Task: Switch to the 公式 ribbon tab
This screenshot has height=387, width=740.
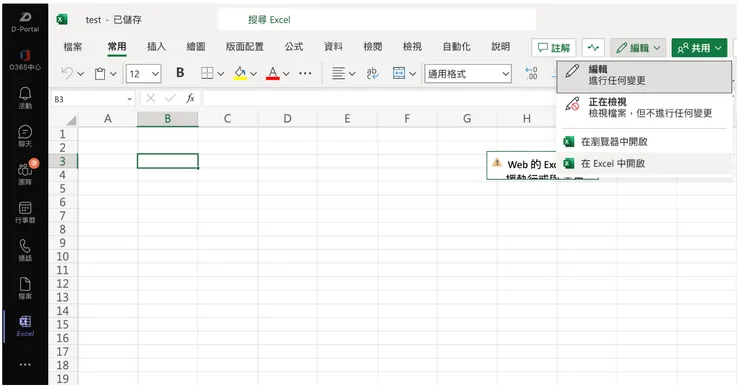Action: [x=294, y=47]
